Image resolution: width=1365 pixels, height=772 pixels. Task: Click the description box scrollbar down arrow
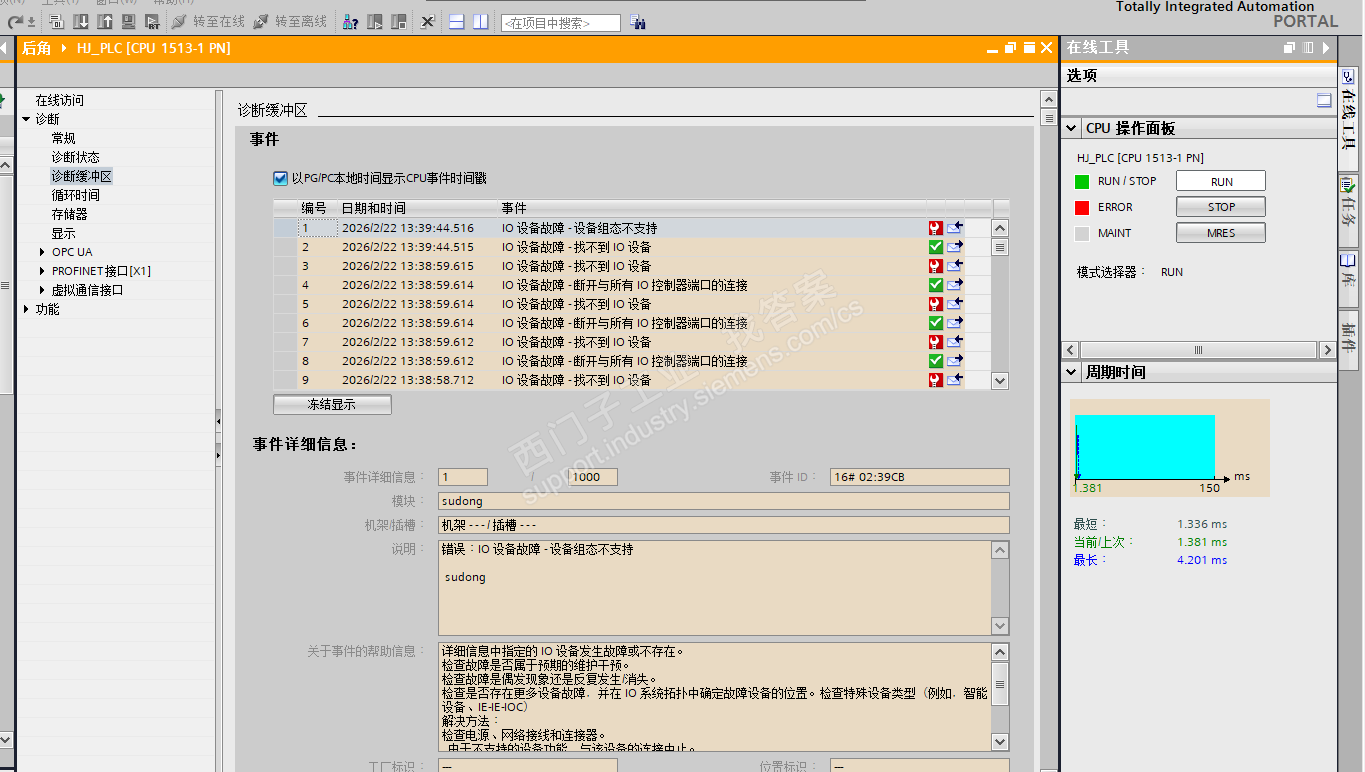point(1000,626)
